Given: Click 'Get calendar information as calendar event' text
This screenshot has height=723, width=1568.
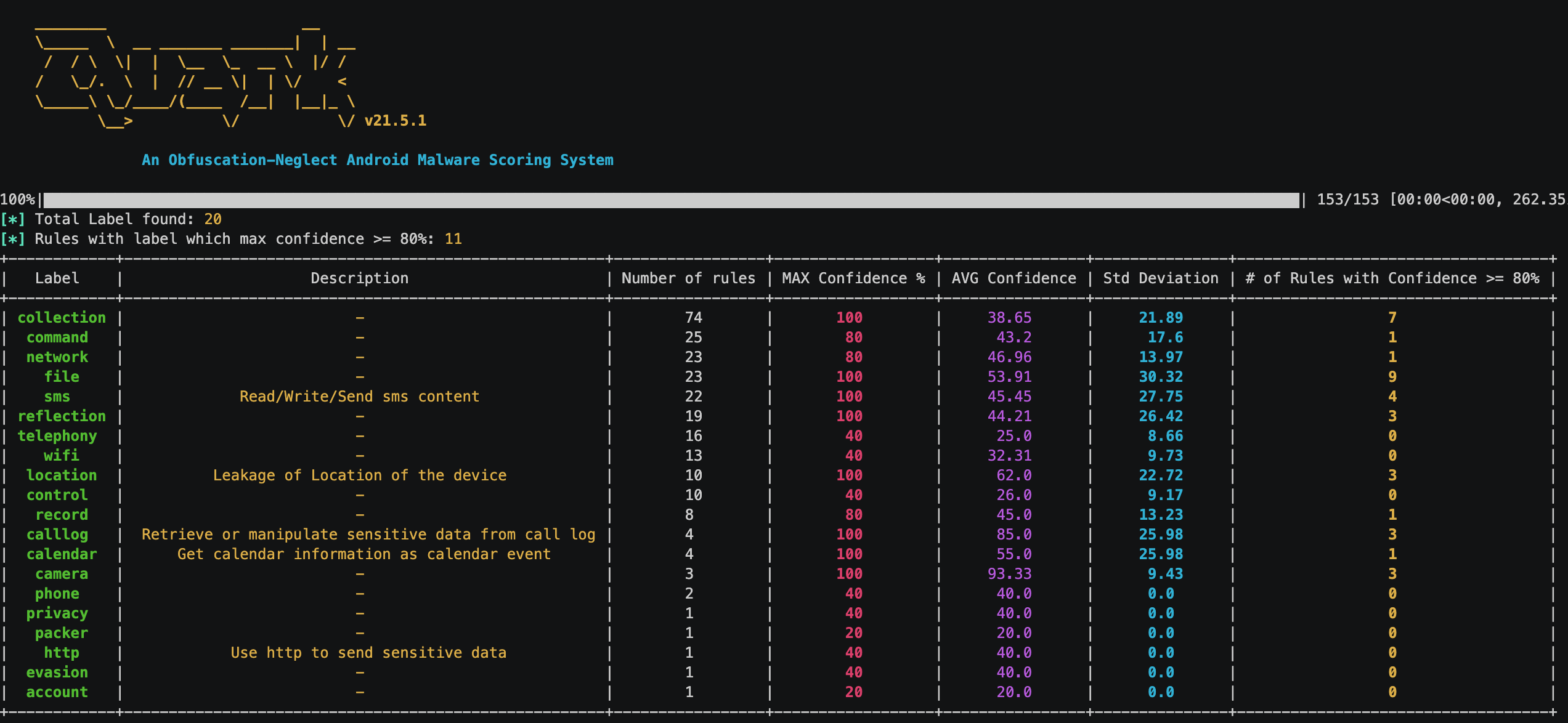Looking at the screenshot, I should [364, 554].
